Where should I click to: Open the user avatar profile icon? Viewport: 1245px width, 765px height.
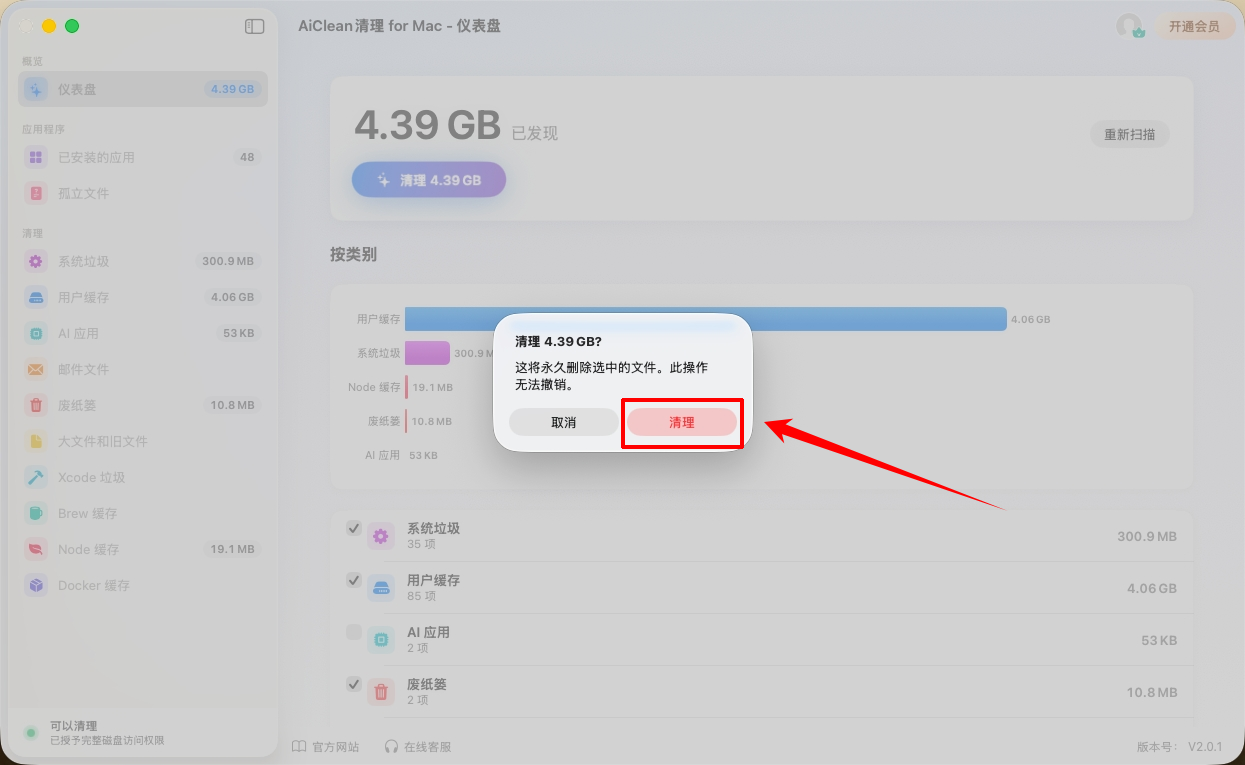[x=1130, y=26]
